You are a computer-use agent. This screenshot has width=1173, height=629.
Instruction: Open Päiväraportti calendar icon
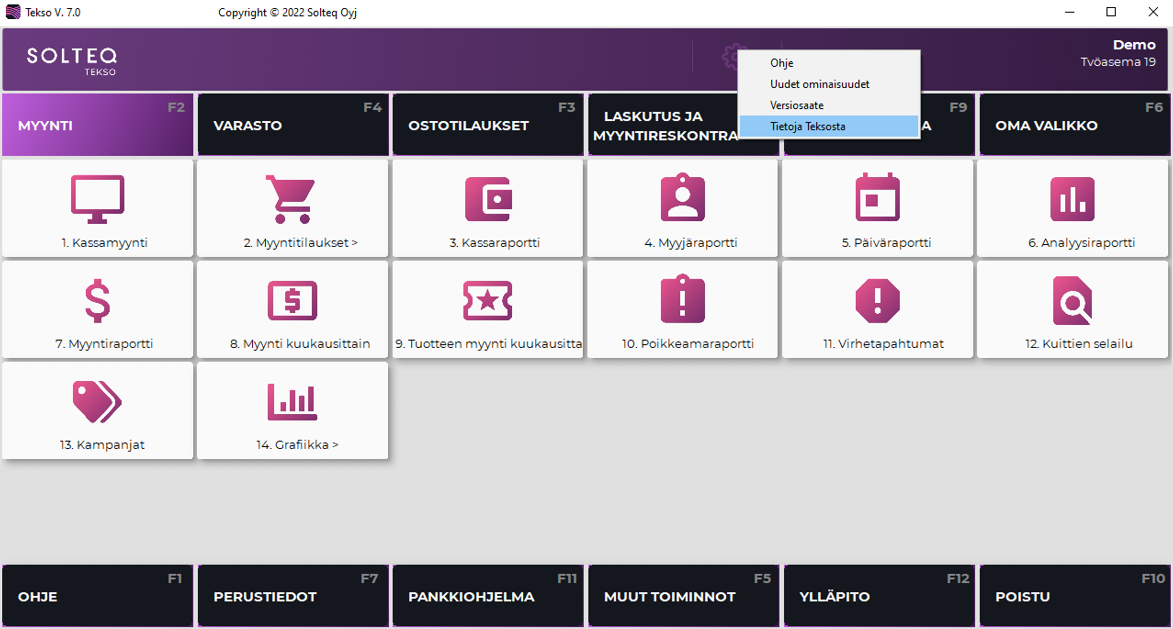pos(878,199)
